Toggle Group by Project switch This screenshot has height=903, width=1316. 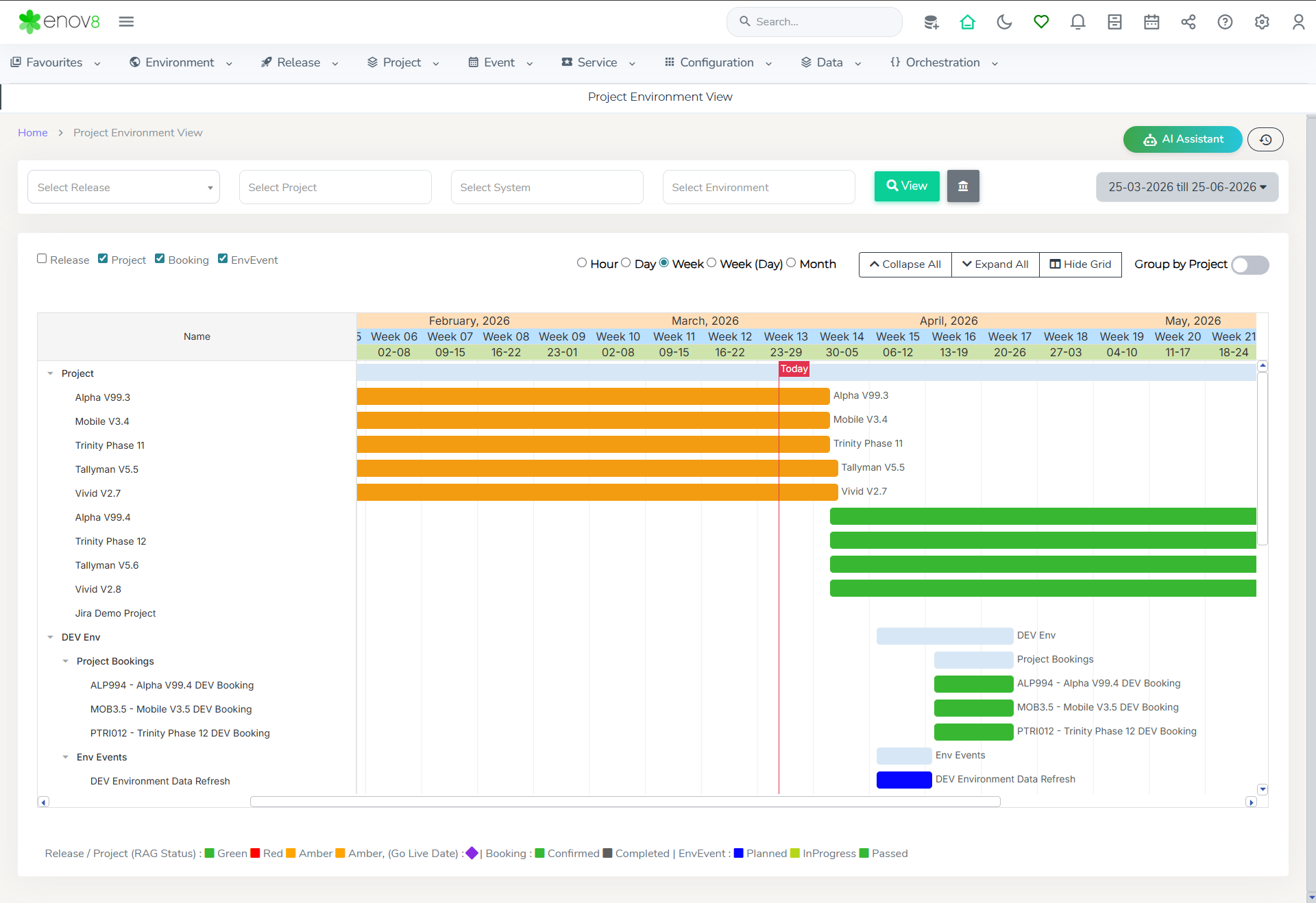coord(1250,265)
